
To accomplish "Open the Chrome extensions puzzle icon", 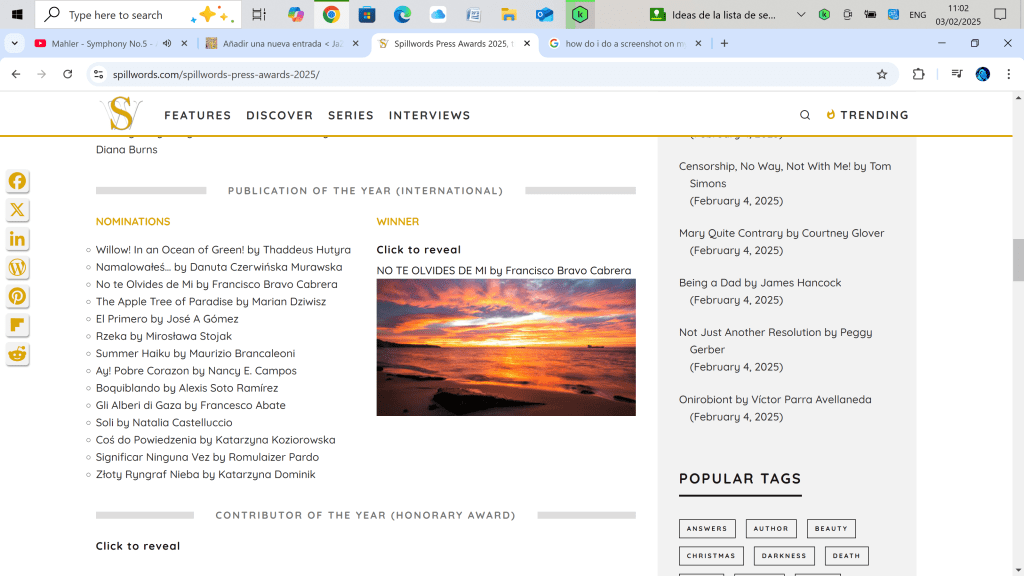I will pos(918,74).
